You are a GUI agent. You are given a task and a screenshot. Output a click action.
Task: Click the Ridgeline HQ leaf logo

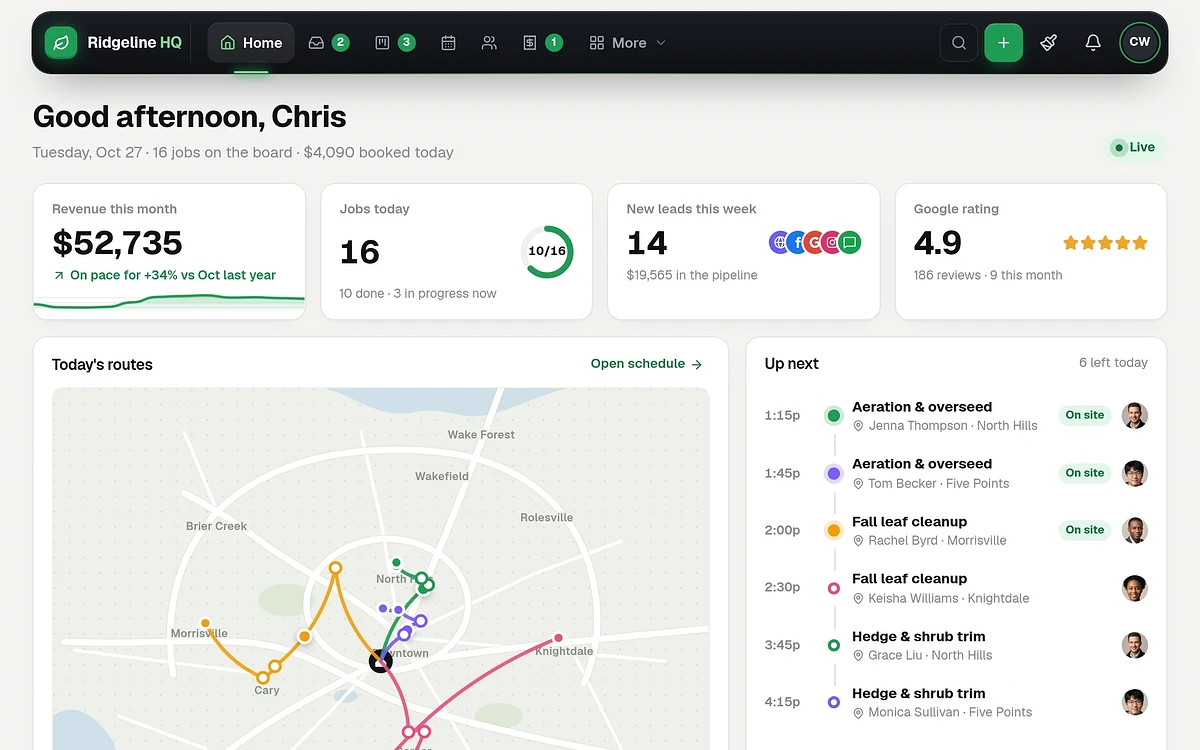61,43
